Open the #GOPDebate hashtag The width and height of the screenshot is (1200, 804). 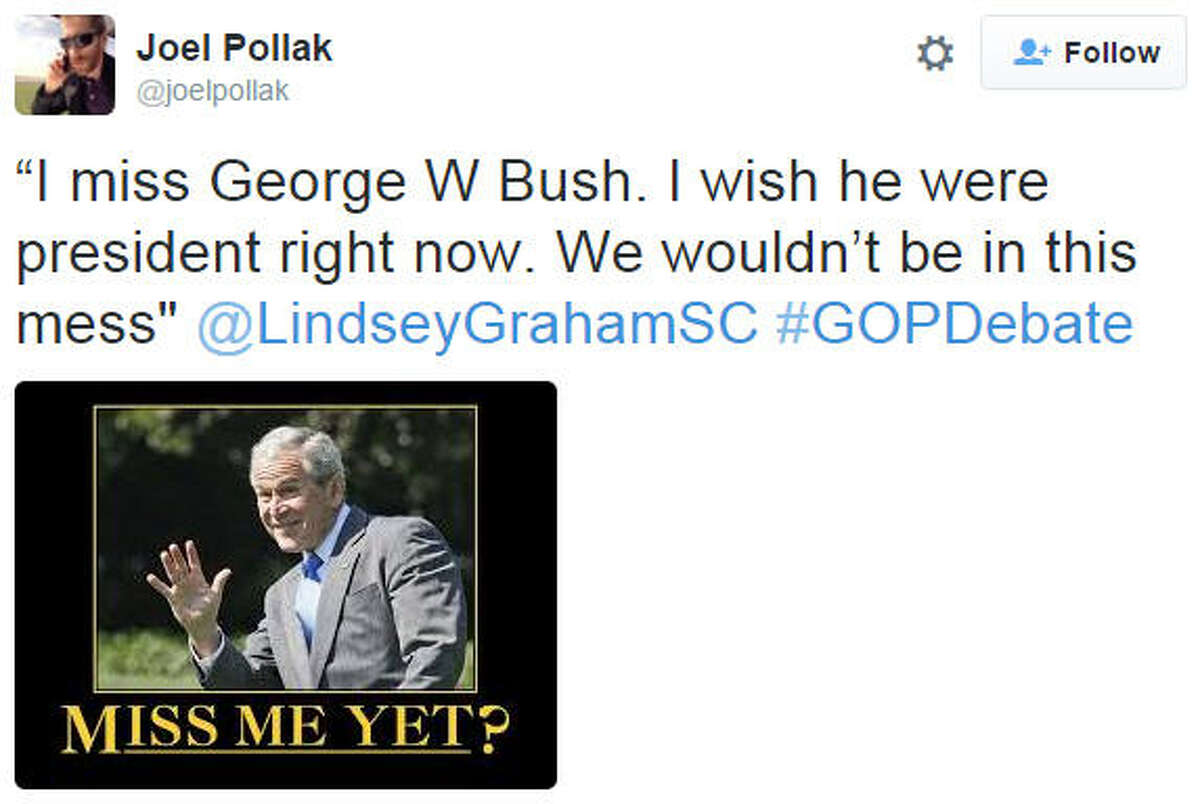click(x=954, y=326)
